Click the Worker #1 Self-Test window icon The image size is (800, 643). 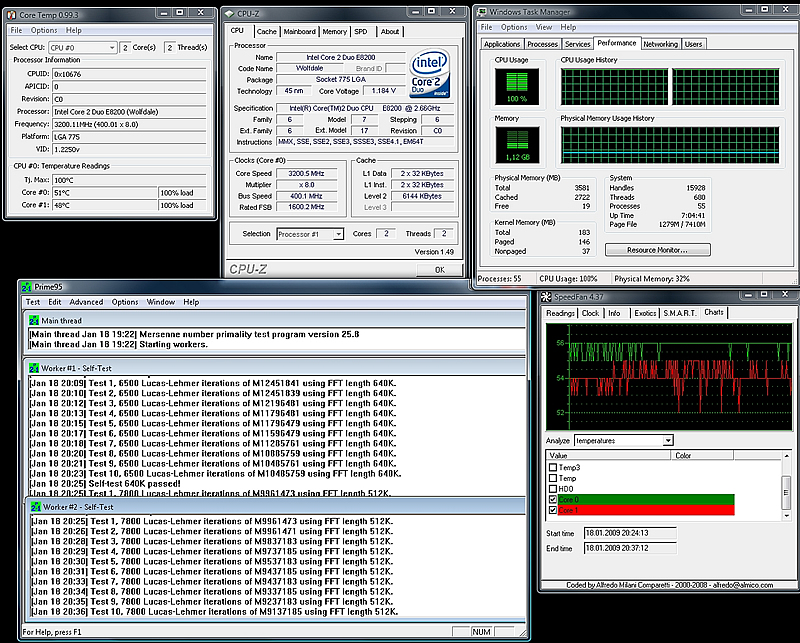click(x=34, y=368)
